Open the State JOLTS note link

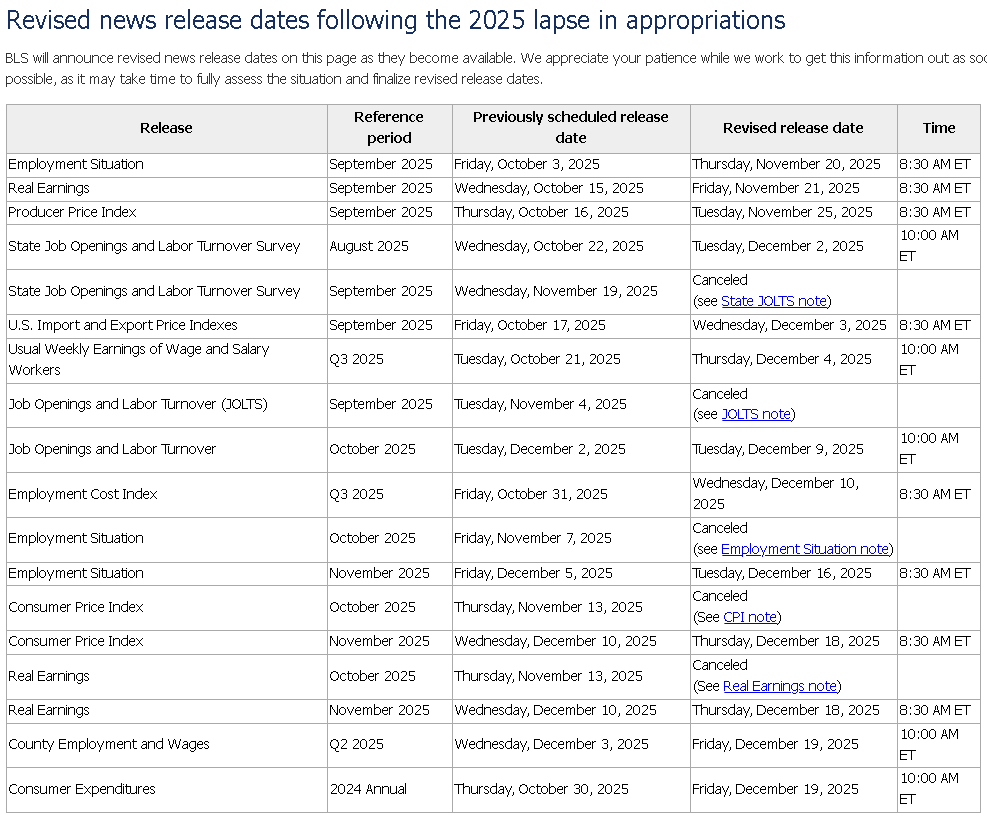pos(773,301)
